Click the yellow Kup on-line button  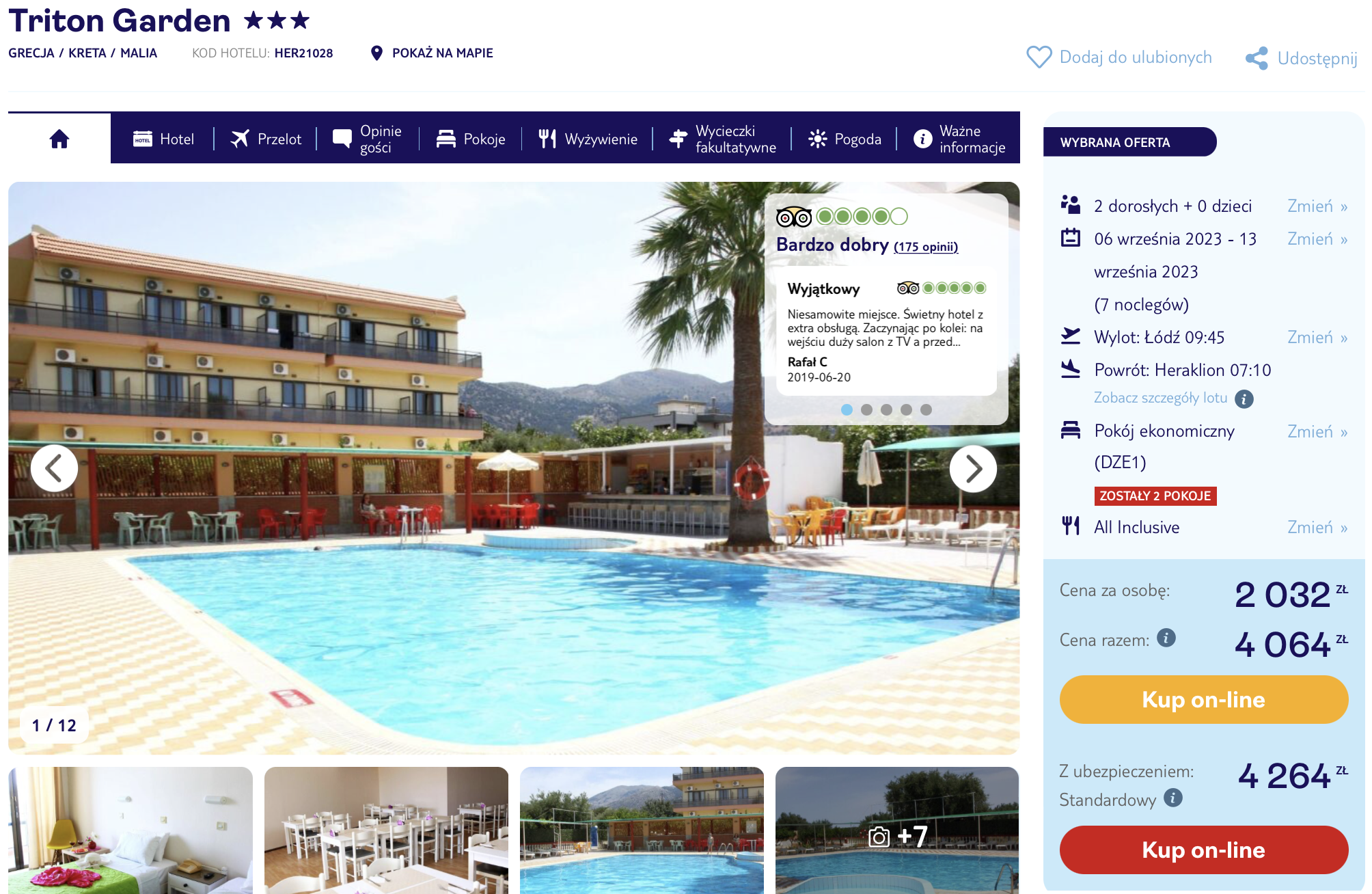1204,699
